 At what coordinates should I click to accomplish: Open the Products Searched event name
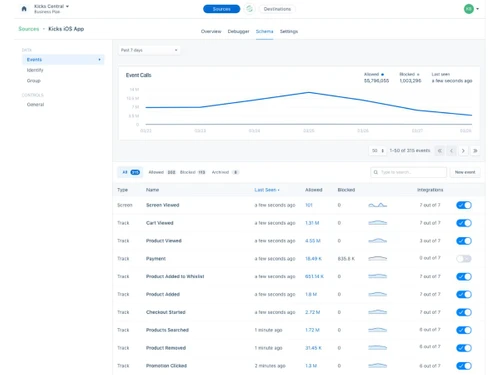click(167, 330)
